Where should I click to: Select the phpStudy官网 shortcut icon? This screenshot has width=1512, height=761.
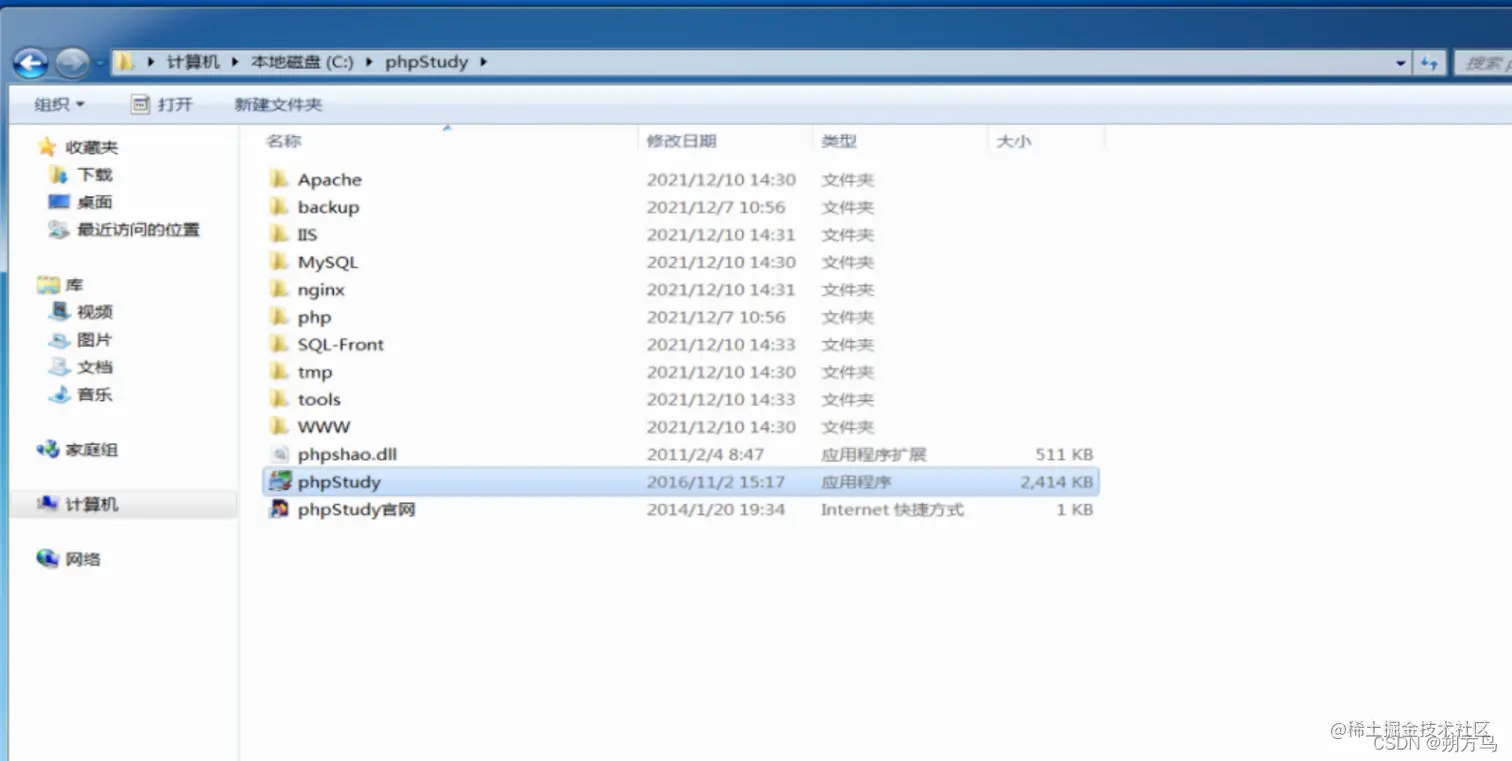[x=280, y=509]
